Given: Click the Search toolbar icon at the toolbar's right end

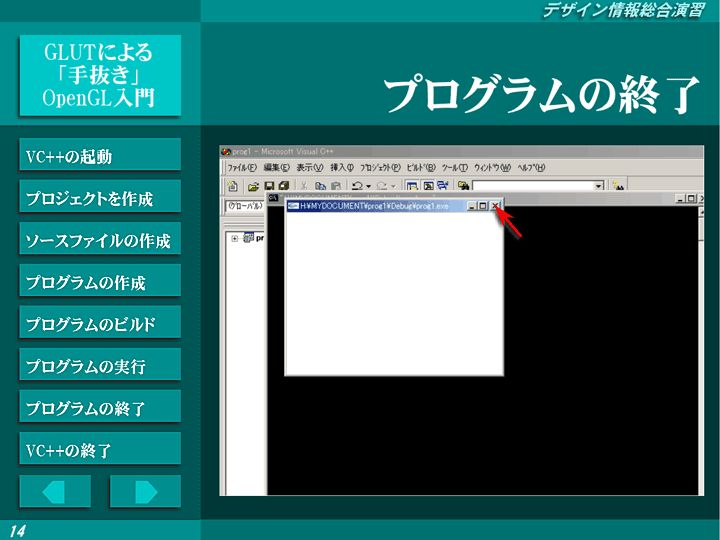Looking at the screenshot, I should pyautogui.click(x=618, y=186).
